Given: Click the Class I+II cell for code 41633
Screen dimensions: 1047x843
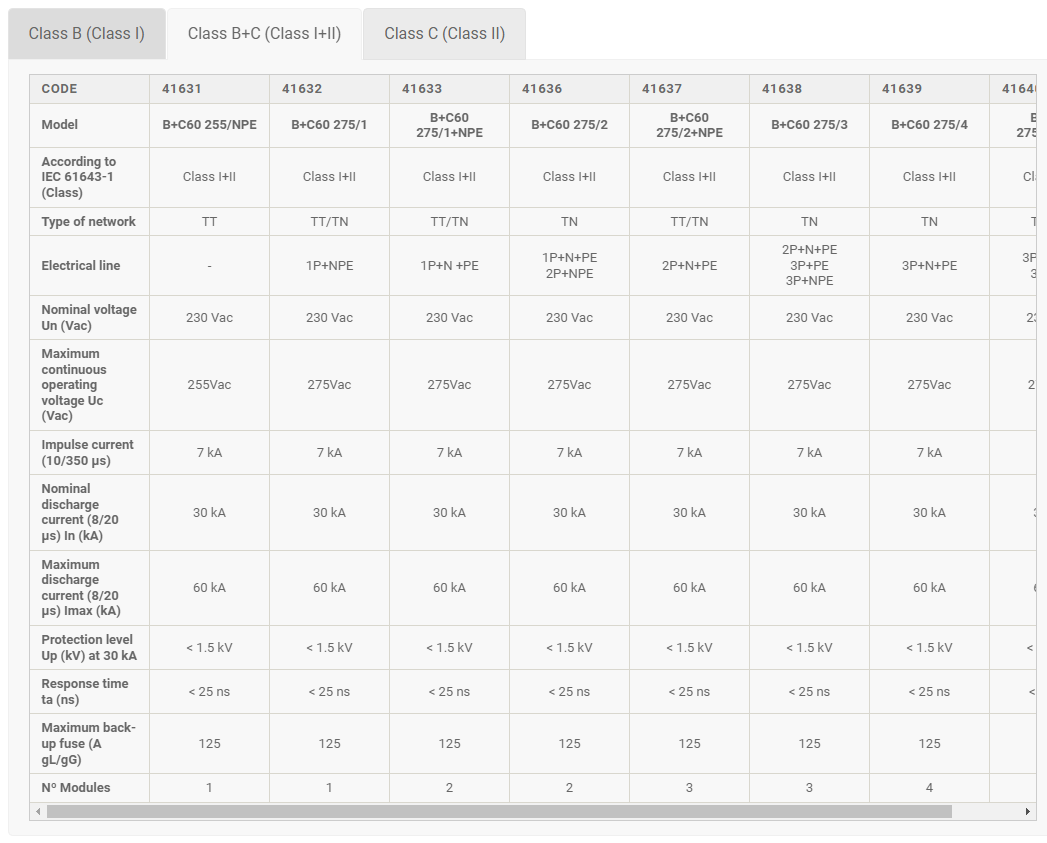Looking at the screenshot, I should (449, 177).
